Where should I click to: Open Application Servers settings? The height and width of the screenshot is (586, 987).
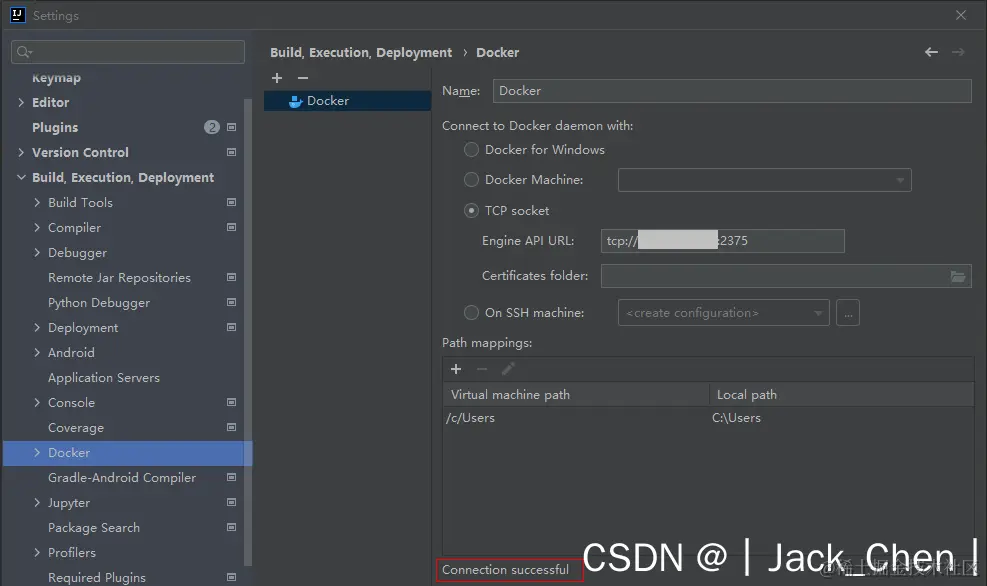pyautogui.click(x=104, y=378)
